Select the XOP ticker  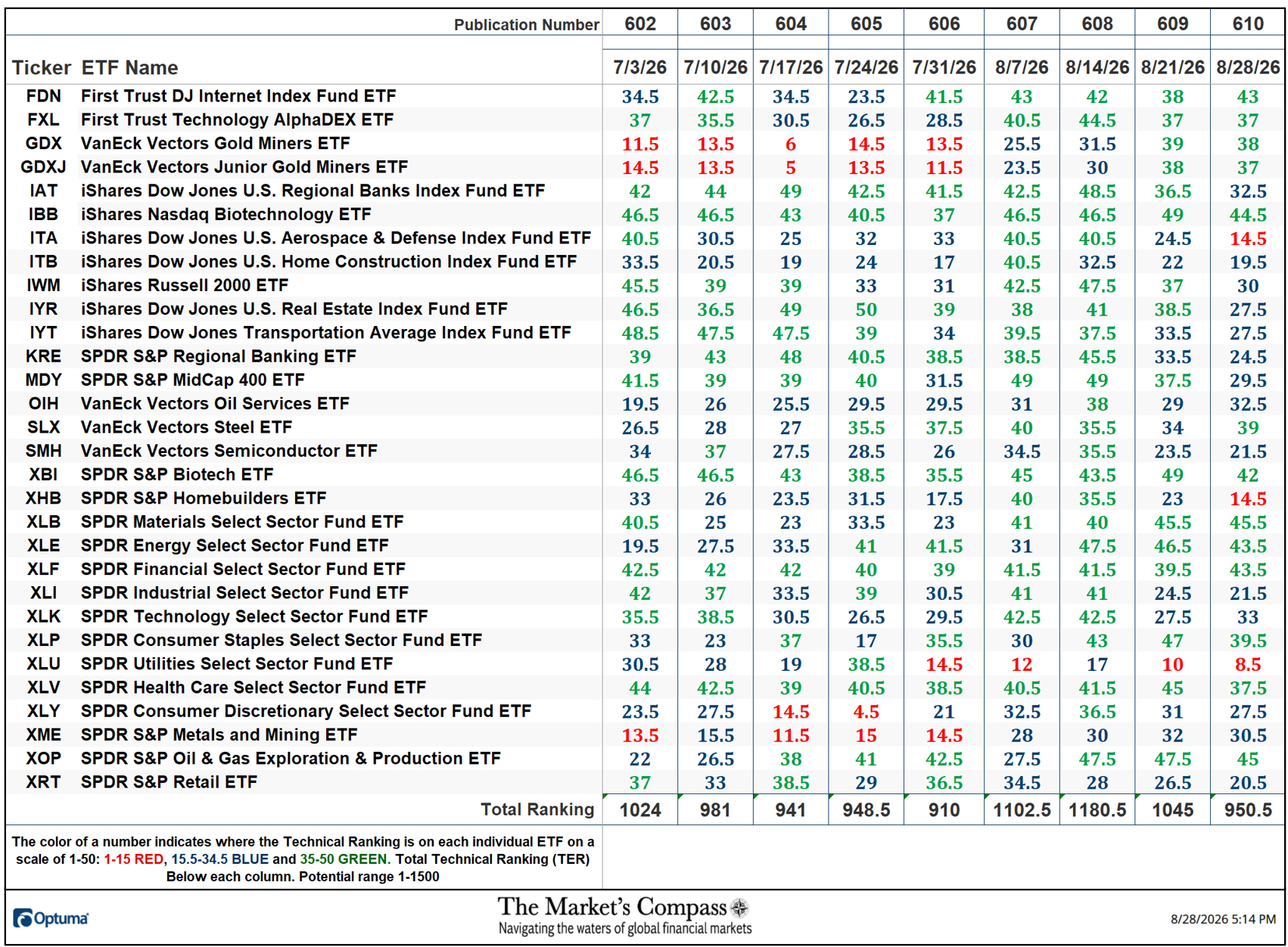pyautogui.click(x=43, y=759)
